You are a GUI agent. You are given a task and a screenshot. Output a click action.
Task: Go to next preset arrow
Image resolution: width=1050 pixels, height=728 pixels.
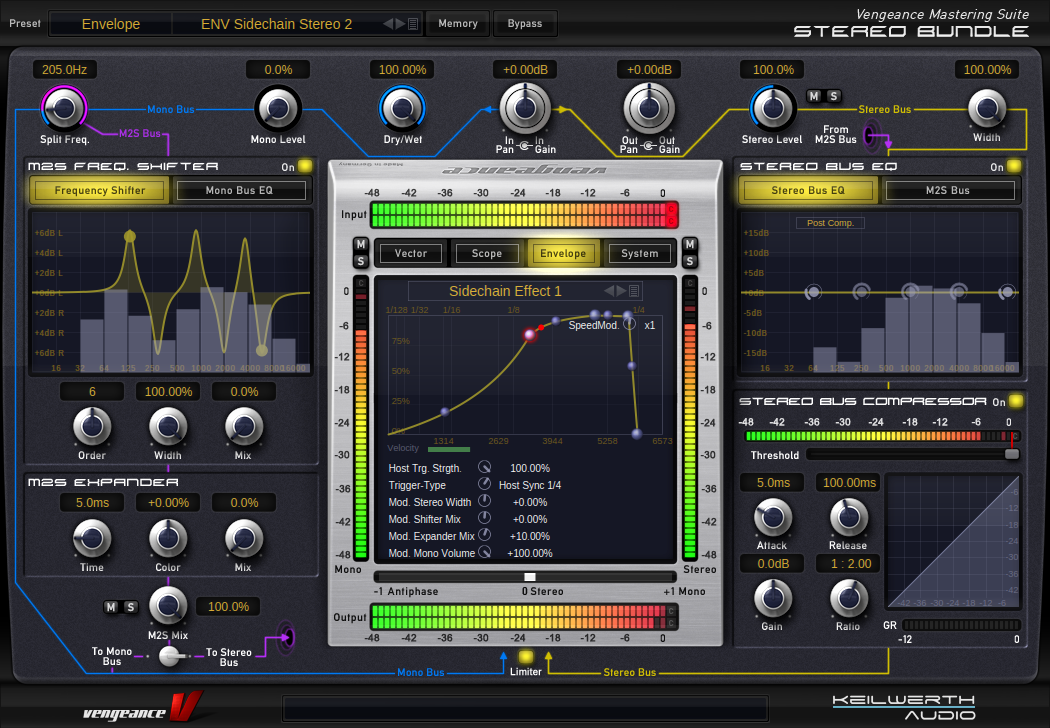tap(400, 24)
